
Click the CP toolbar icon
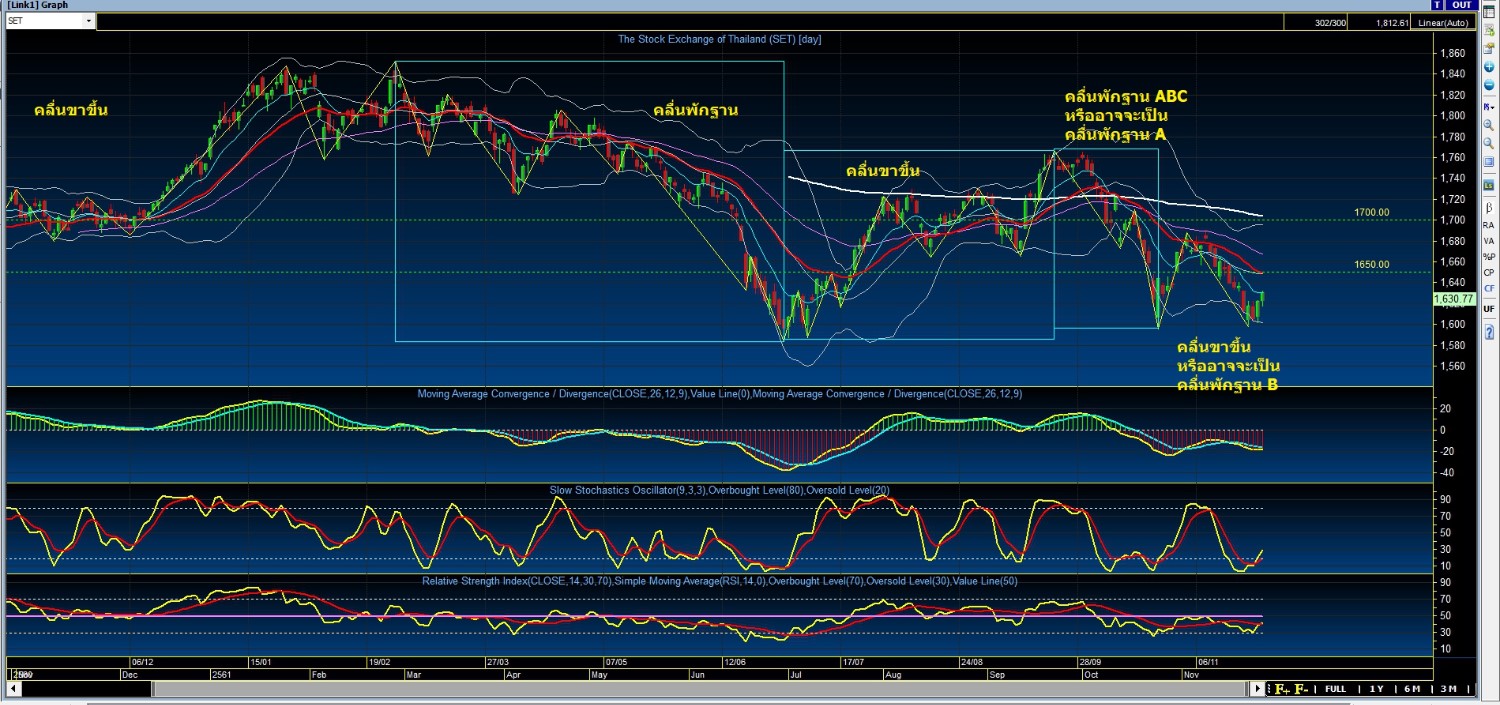coord(1488,273)
